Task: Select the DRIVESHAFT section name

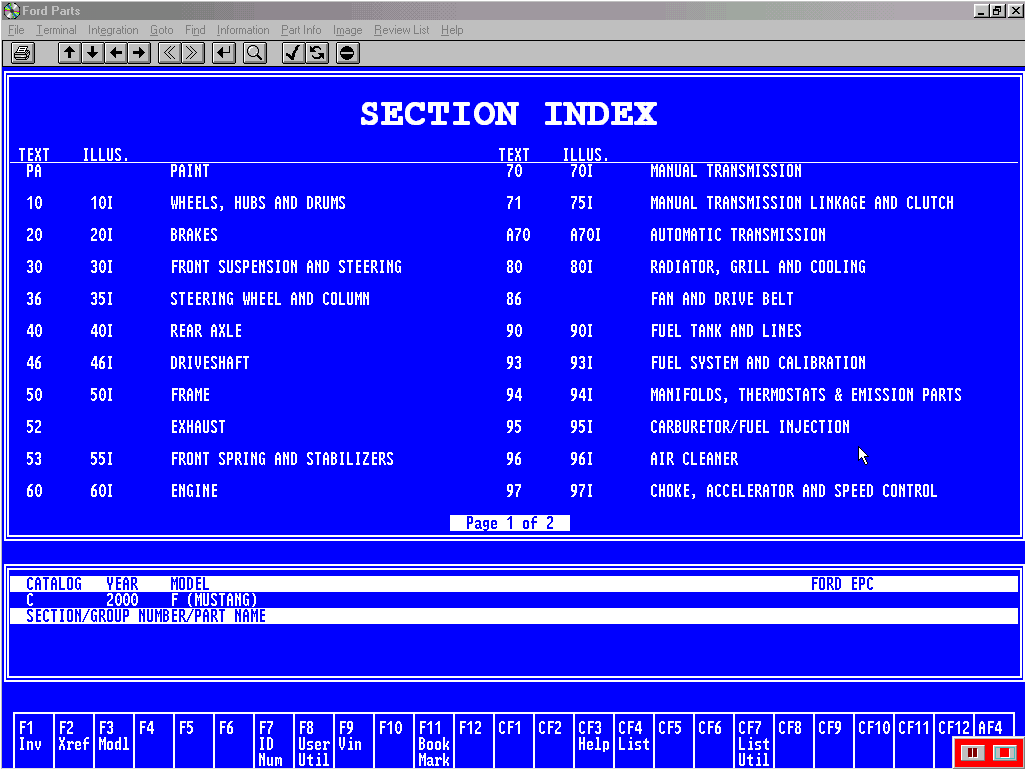Action: [210, 363]
